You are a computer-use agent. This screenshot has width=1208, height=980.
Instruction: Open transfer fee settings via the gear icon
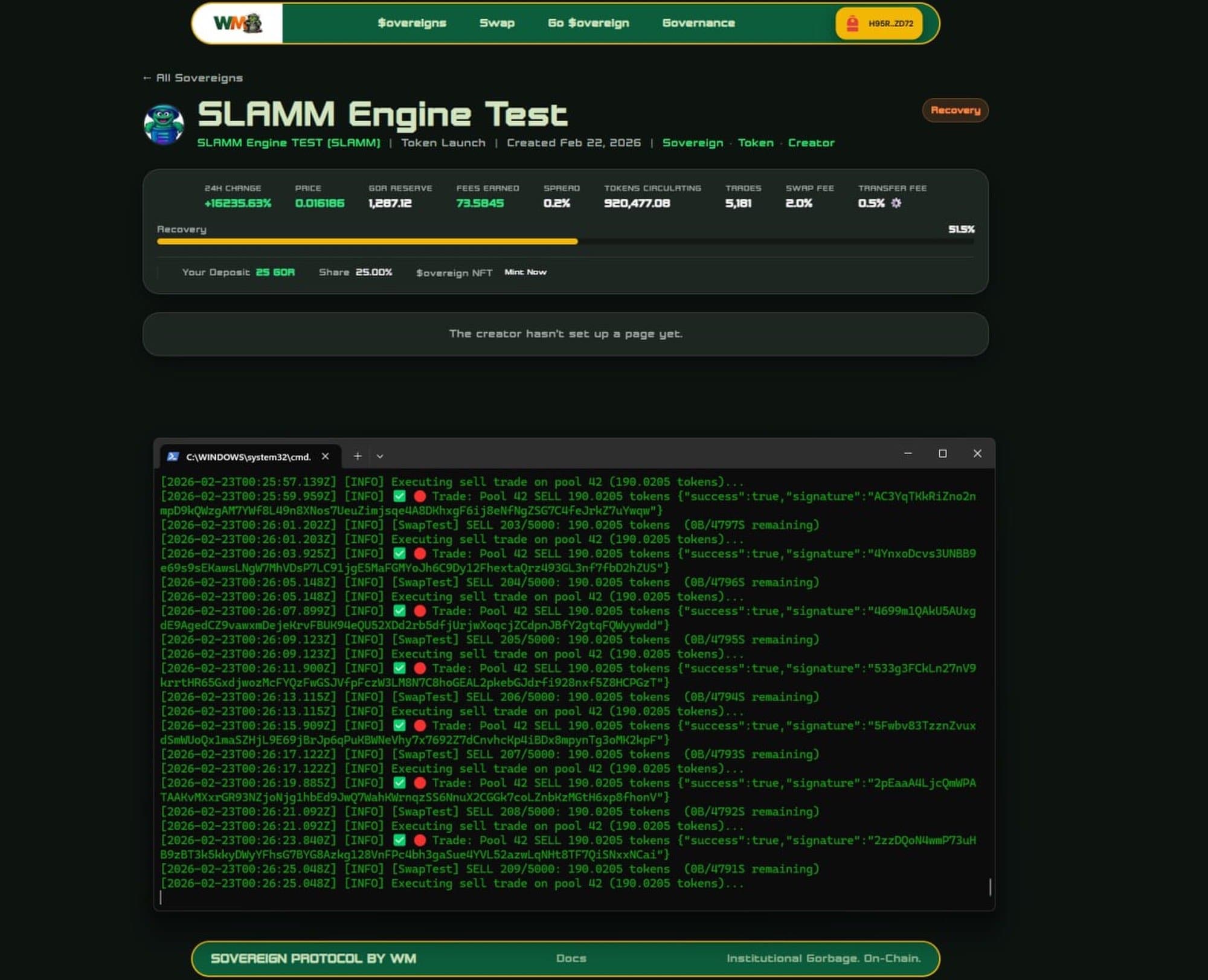[x=896, y=203]
